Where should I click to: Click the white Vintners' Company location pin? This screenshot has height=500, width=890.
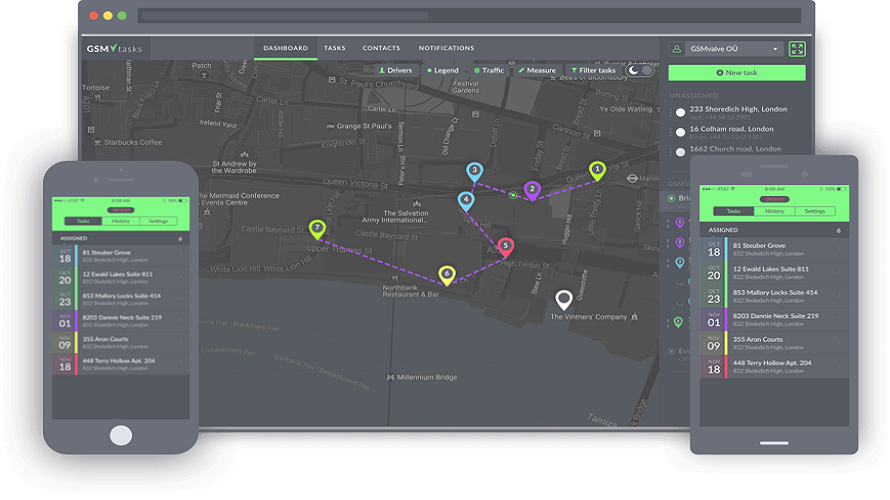click(564, 299)
